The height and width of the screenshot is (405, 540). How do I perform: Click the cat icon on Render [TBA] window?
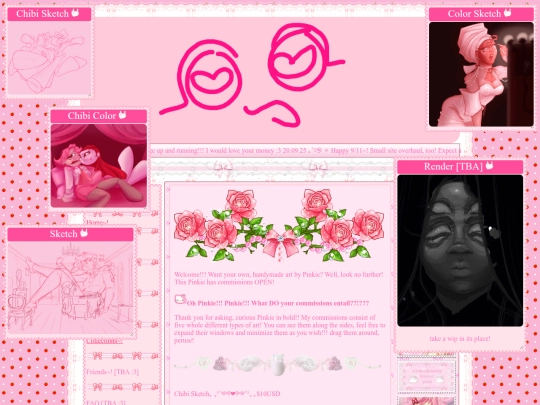point(489,166)
